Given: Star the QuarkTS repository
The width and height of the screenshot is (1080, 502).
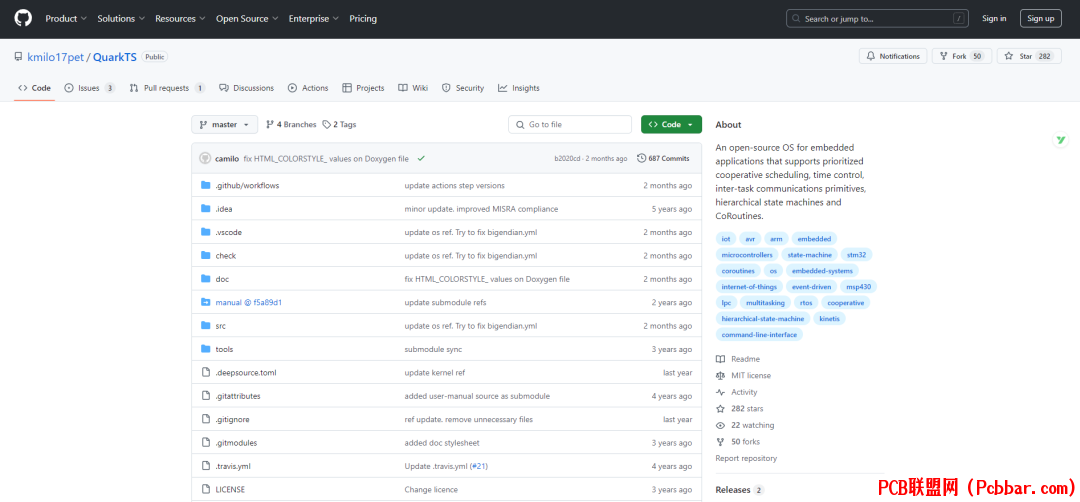Looking at the screenshot, I should click(x=1028, y=56).
